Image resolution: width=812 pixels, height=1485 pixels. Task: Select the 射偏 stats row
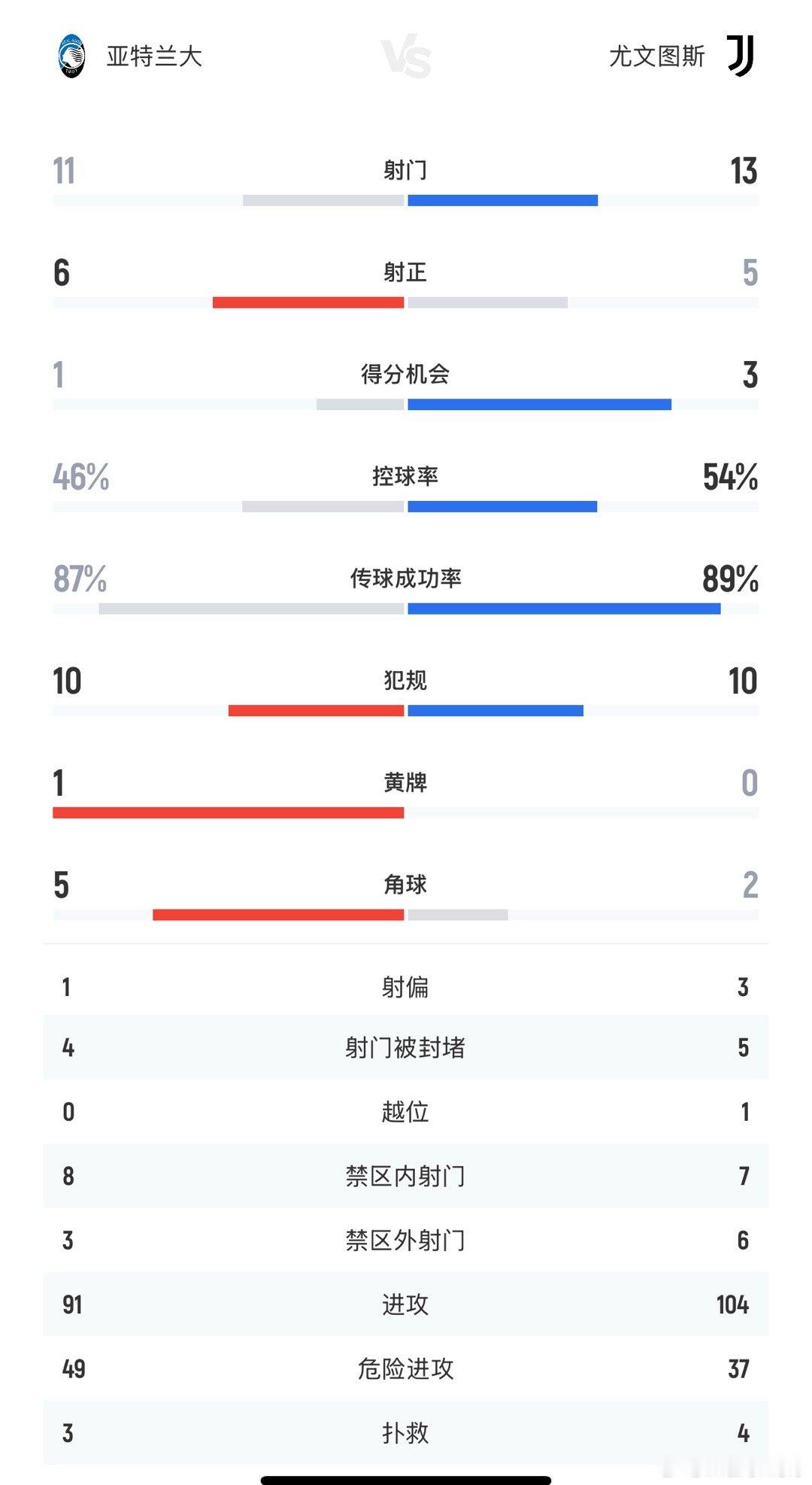click(x=406, y=987)
